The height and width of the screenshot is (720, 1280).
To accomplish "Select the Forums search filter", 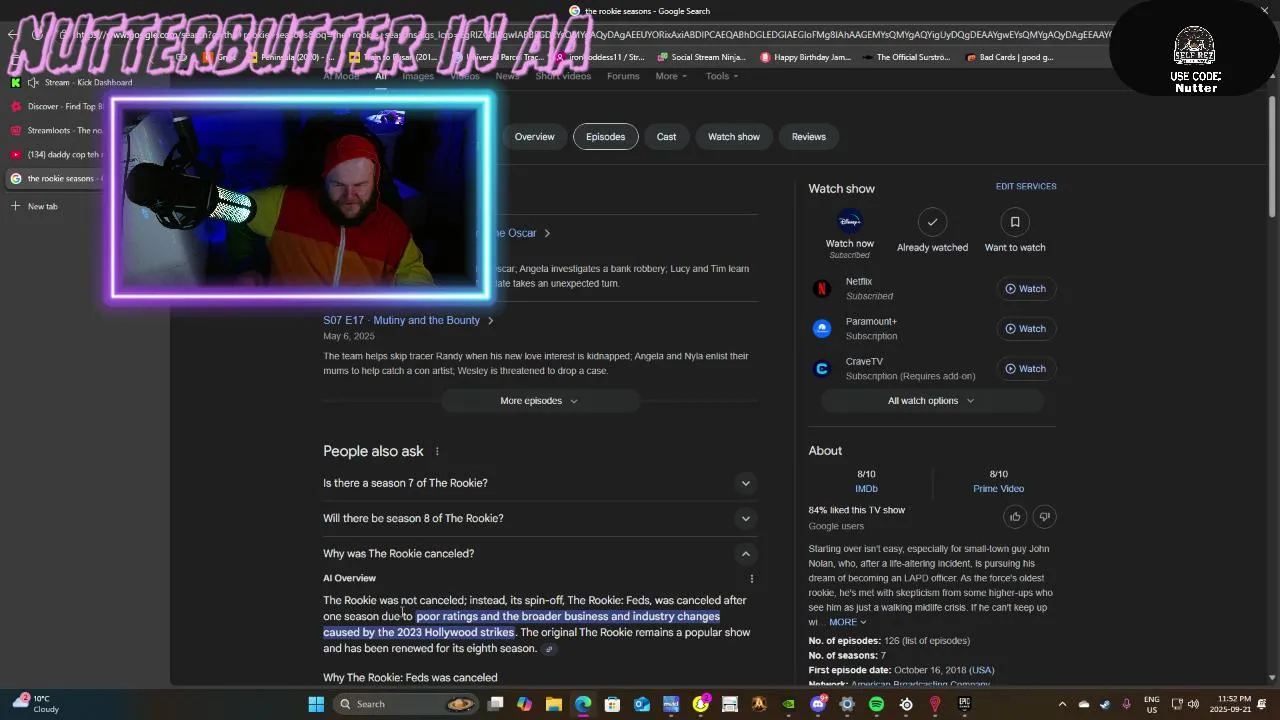I will click(623, 76).
